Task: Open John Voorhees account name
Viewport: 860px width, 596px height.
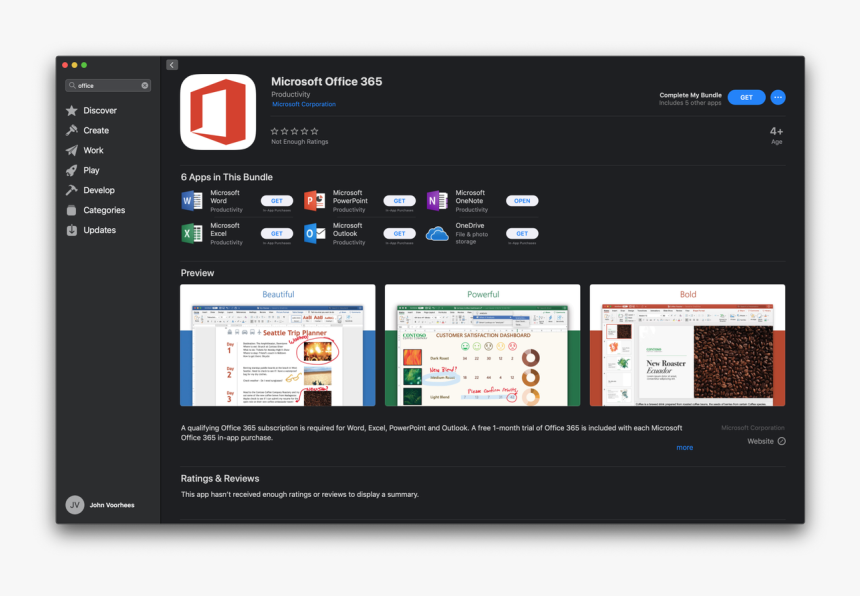Action: click(112, 505)
